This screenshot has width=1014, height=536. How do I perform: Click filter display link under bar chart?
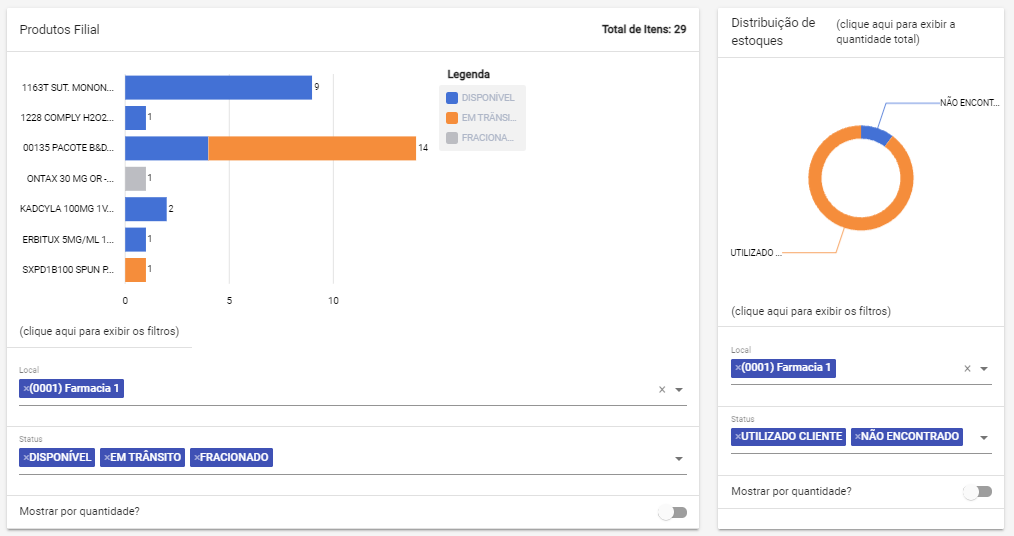99,331
